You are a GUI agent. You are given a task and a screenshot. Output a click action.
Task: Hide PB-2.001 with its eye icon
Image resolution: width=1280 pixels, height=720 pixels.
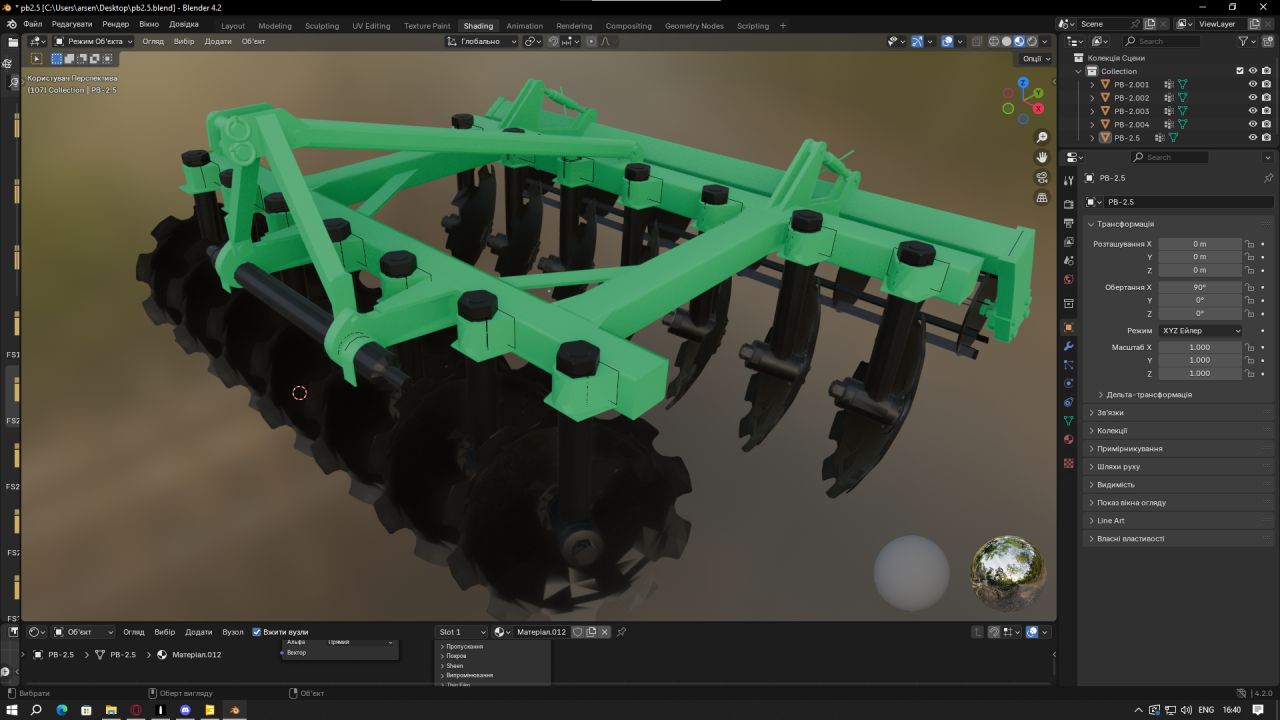click(1253, 84)
